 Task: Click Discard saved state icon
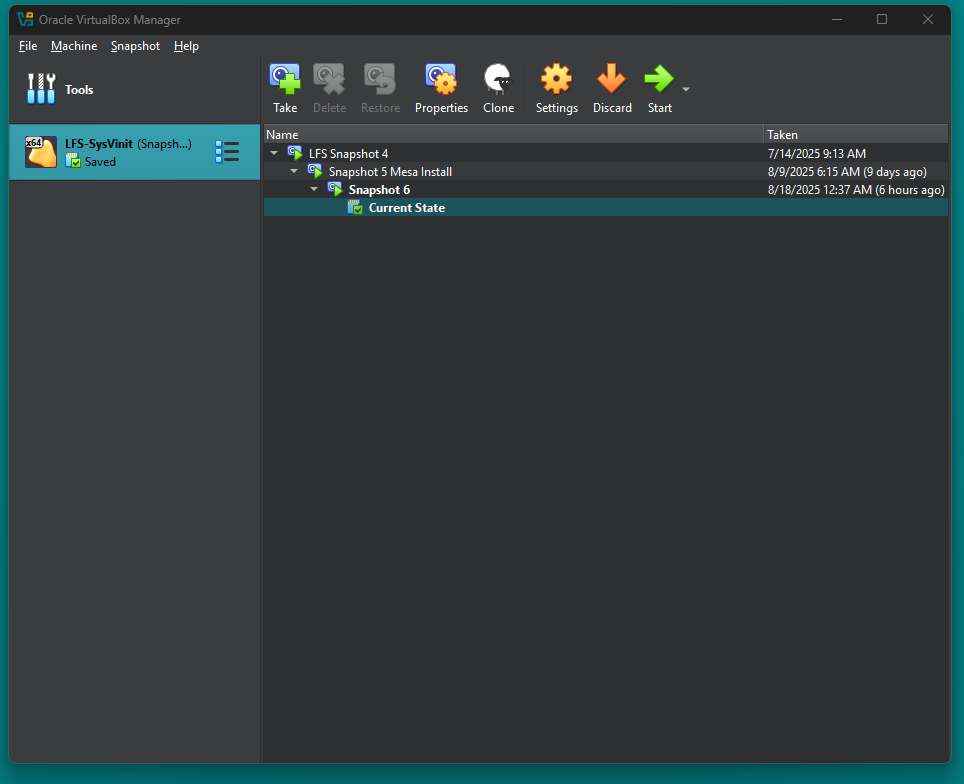pos(611,80)
